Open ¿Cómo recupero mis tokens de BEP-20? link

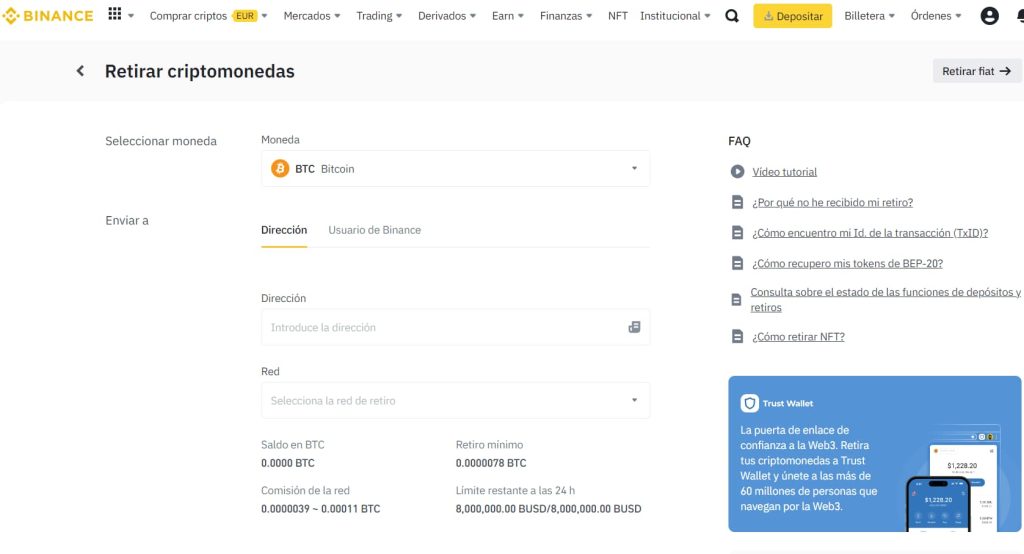click(848, 263)
